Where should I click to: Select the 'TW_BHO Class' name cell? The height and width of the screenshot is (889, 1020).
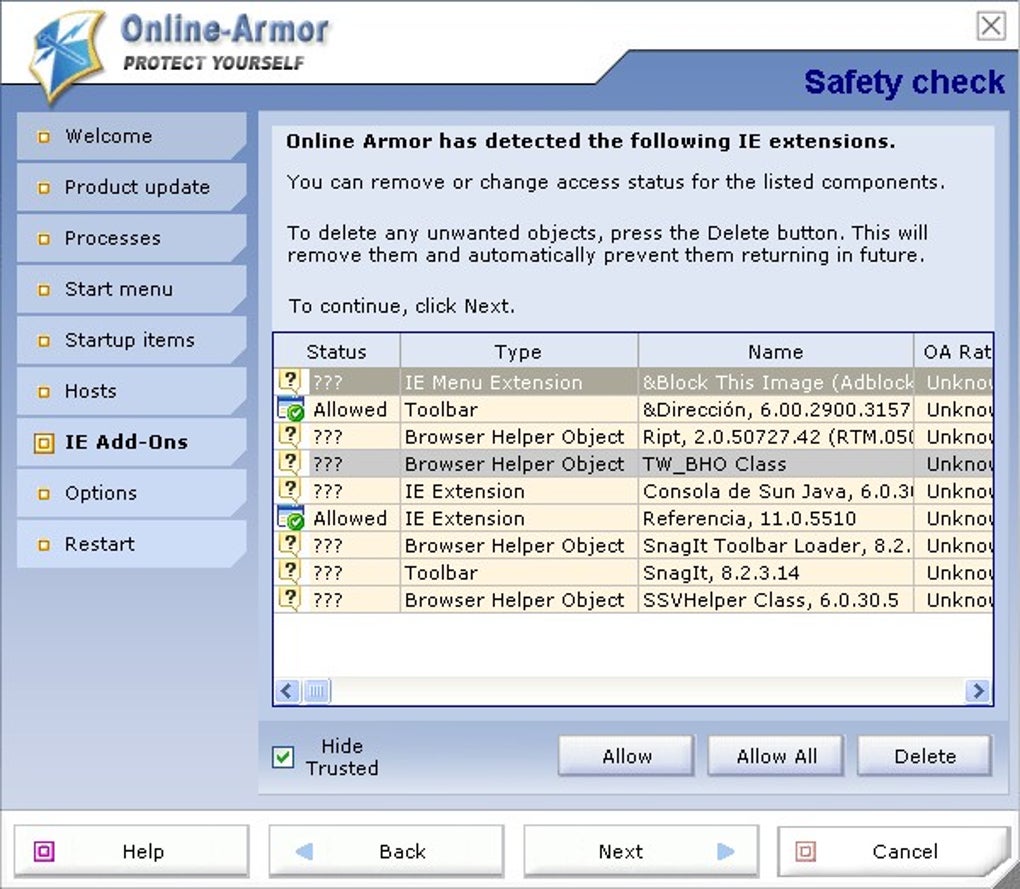tap(776, 464)
